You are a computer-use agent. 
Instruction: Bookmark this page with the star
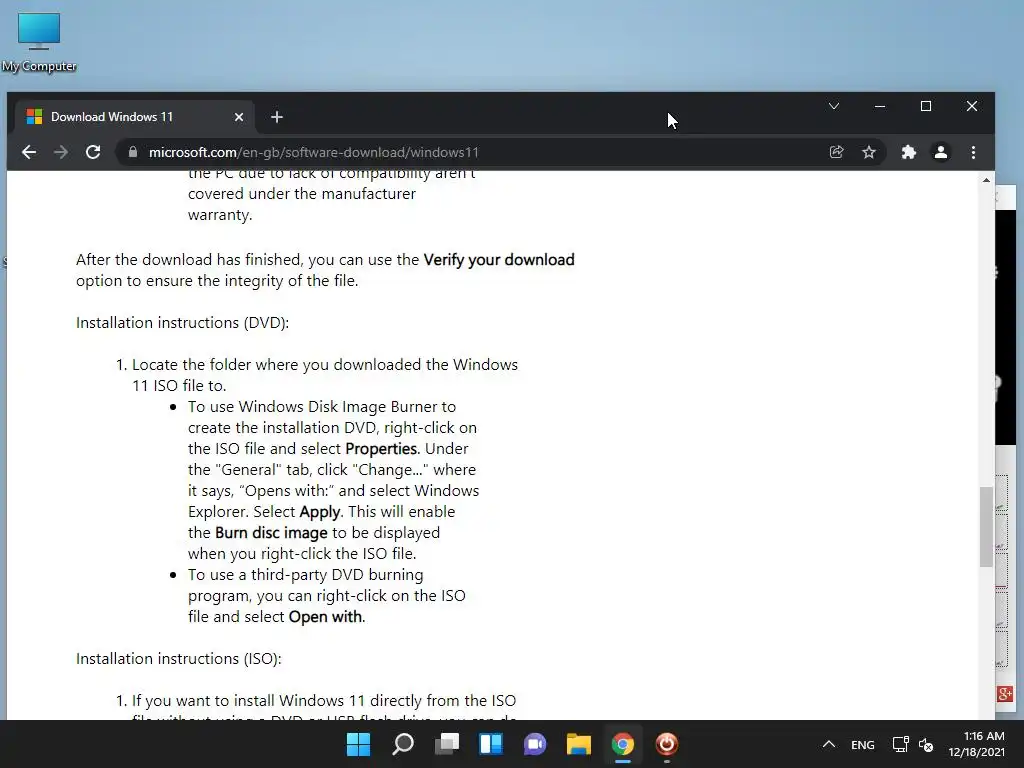tap(869, 152)
